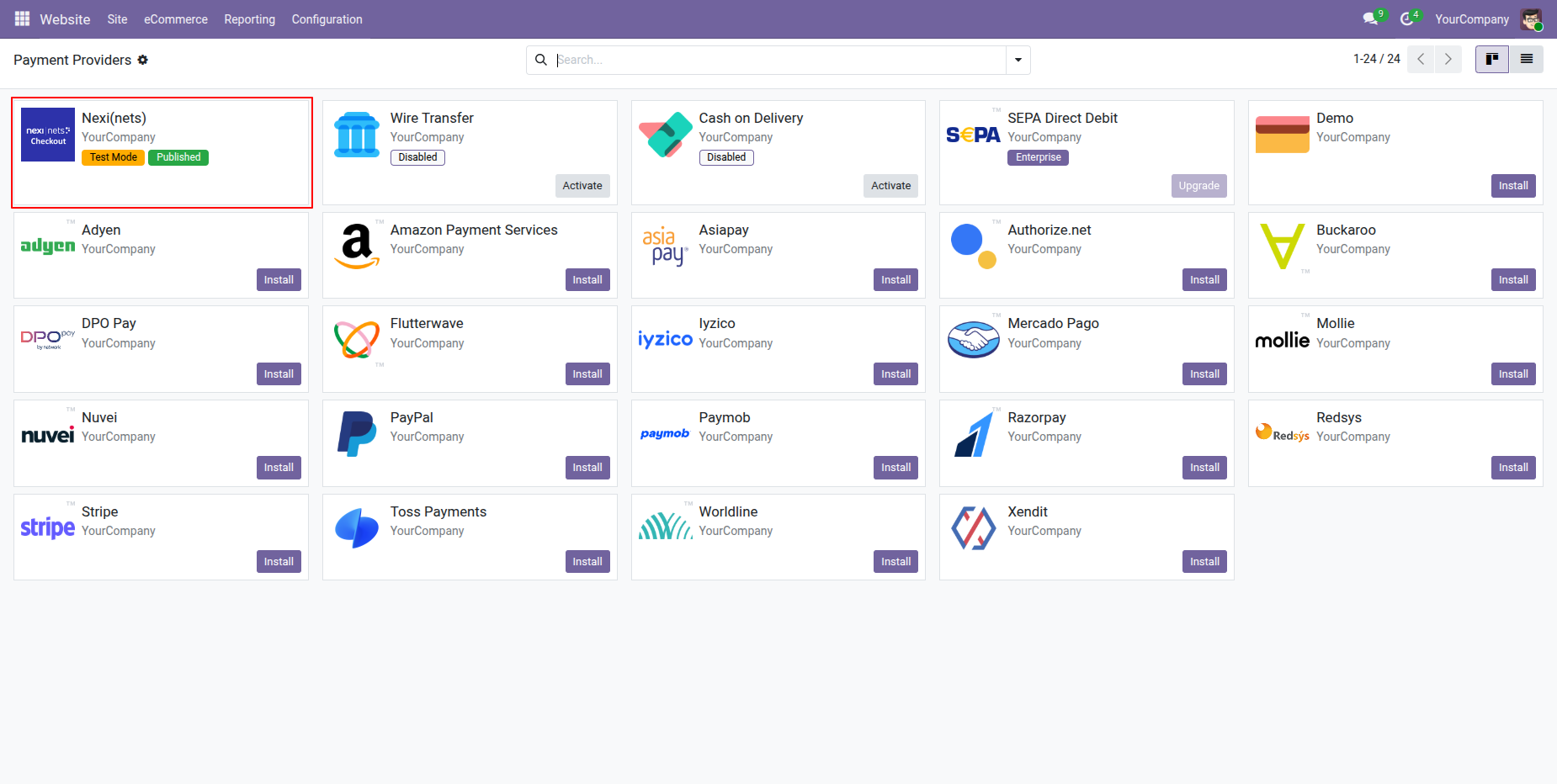Click the Worldline logo
1557x784 pixels.
[666, 526]
